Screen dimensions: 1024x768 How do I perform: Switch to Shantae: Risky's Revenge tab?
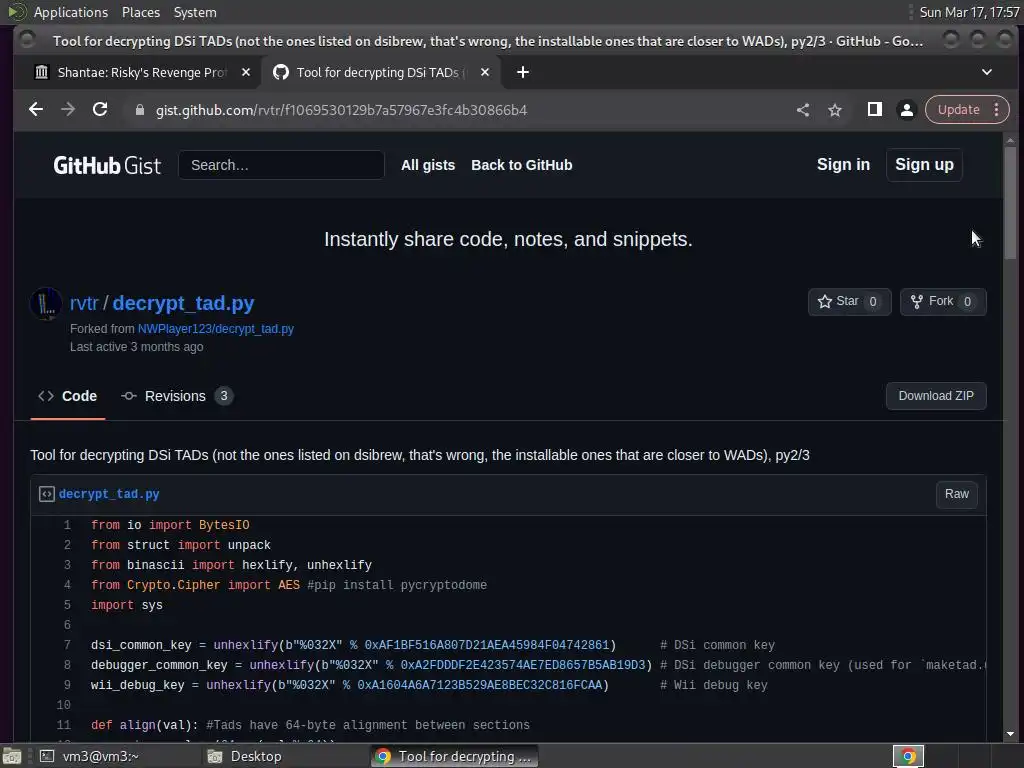pyautogui.click(x=142, y=72)
